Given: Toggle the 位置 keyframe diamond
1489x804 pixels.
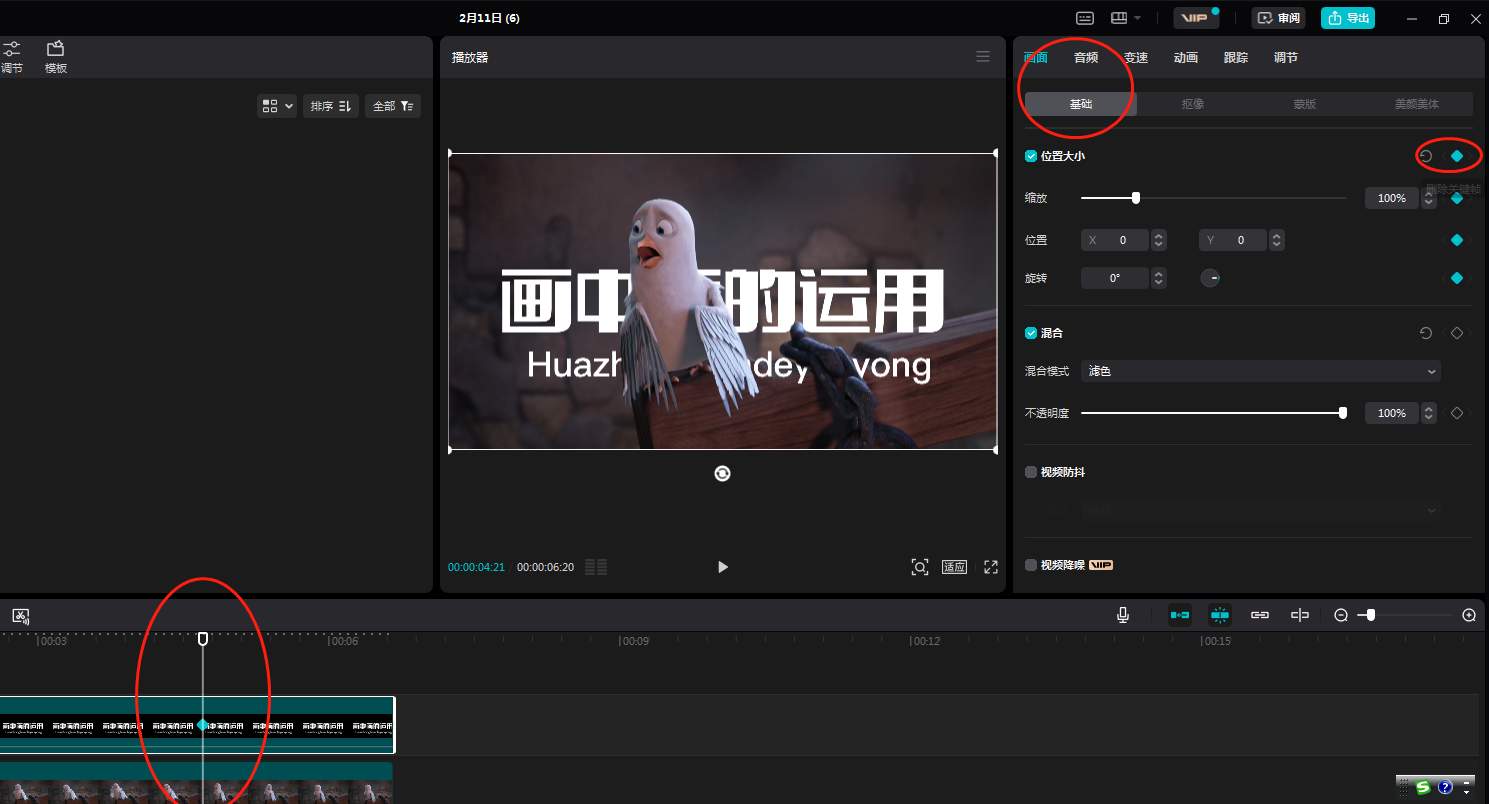Looking at the screenshot, I should coord(1457,240).
